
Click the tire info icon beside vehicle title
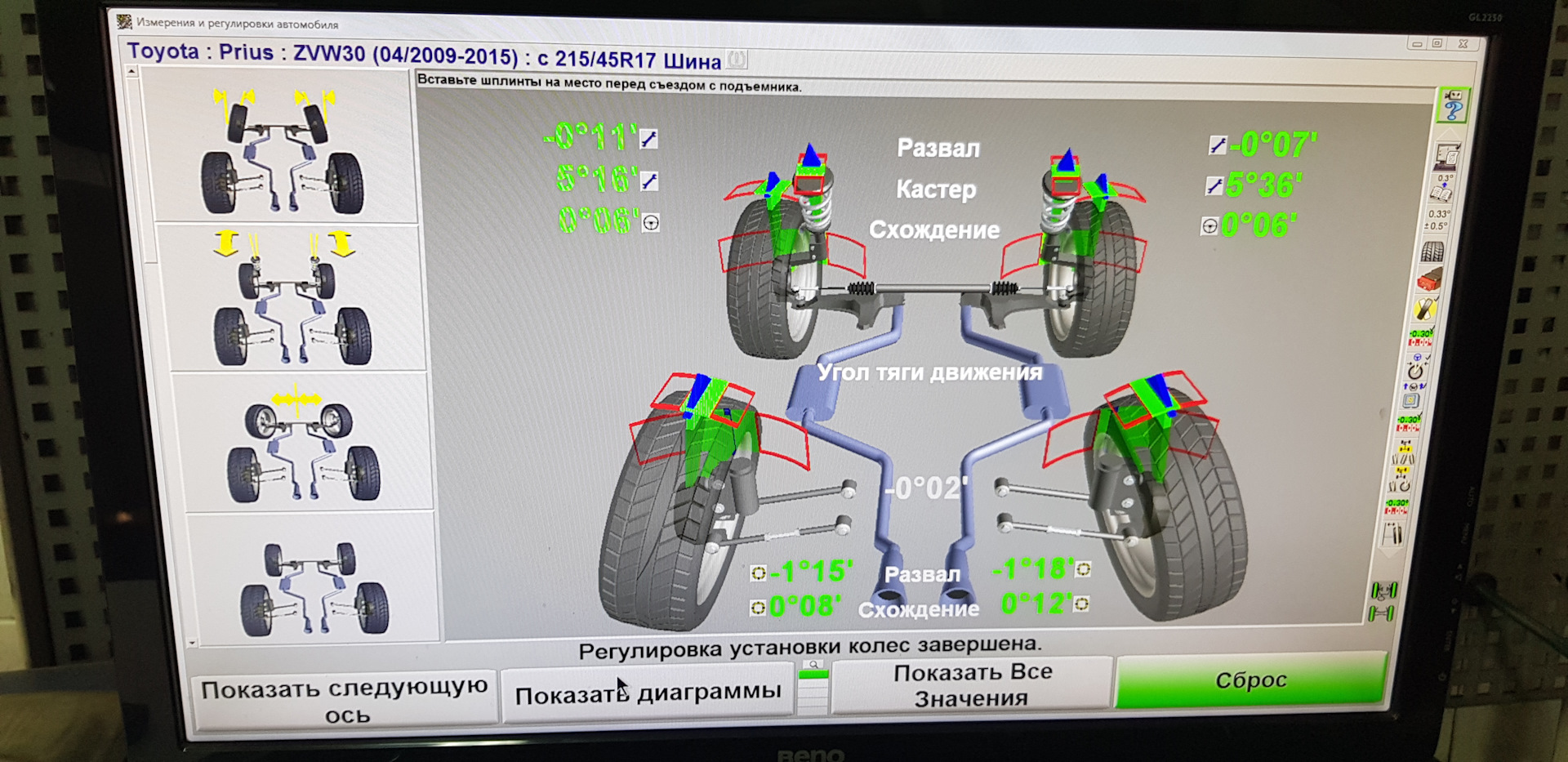tap(737, 59)
